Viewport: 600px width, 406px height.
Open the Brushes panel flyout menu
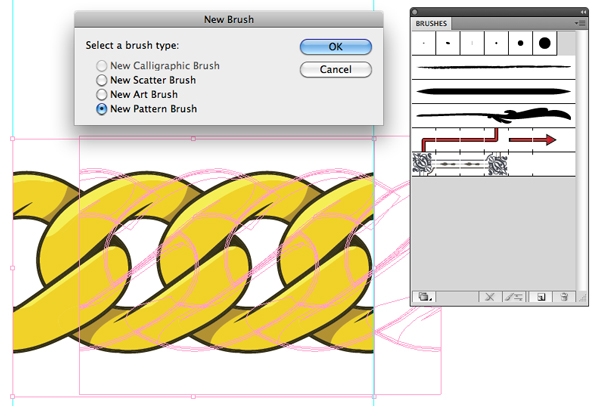[580, 23]
